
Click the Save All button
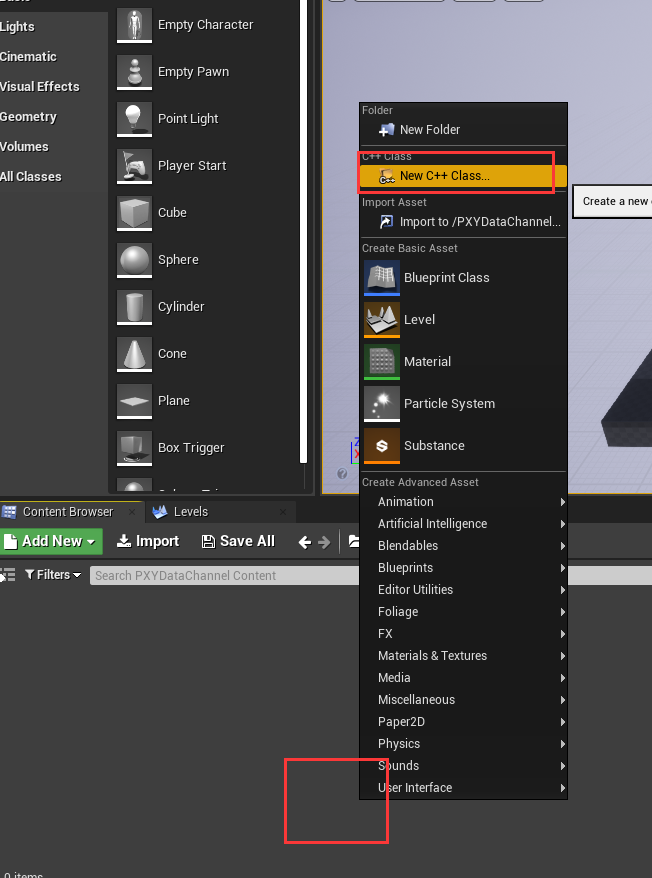pyautogui.click(x=238, y=541)
